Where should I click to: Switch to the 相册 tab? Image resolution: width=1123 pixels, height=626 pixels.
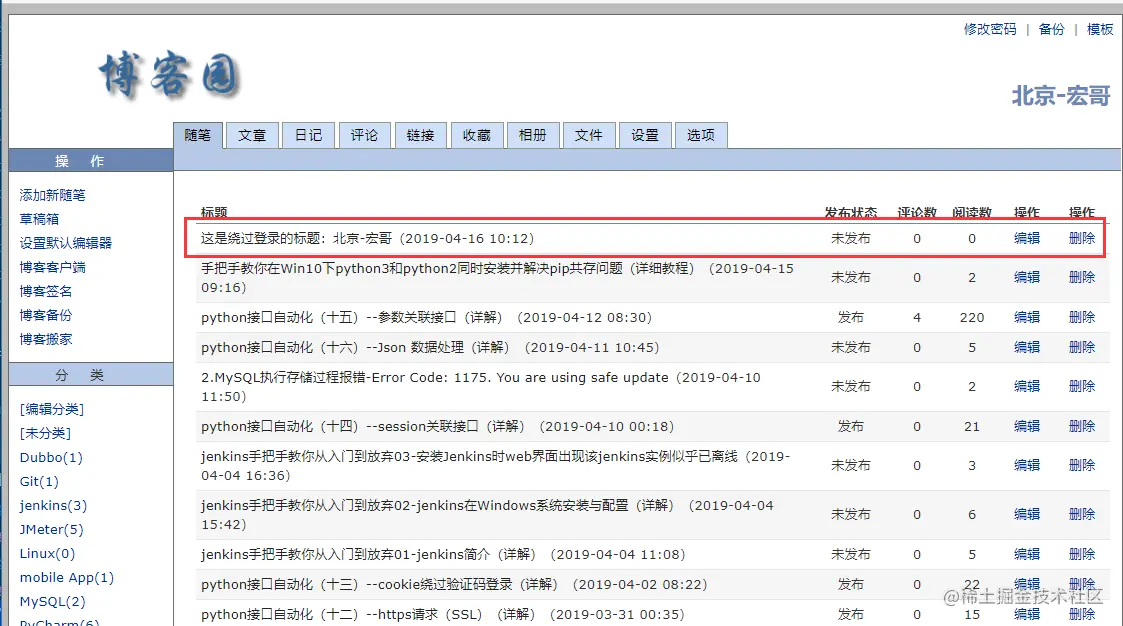532,135
